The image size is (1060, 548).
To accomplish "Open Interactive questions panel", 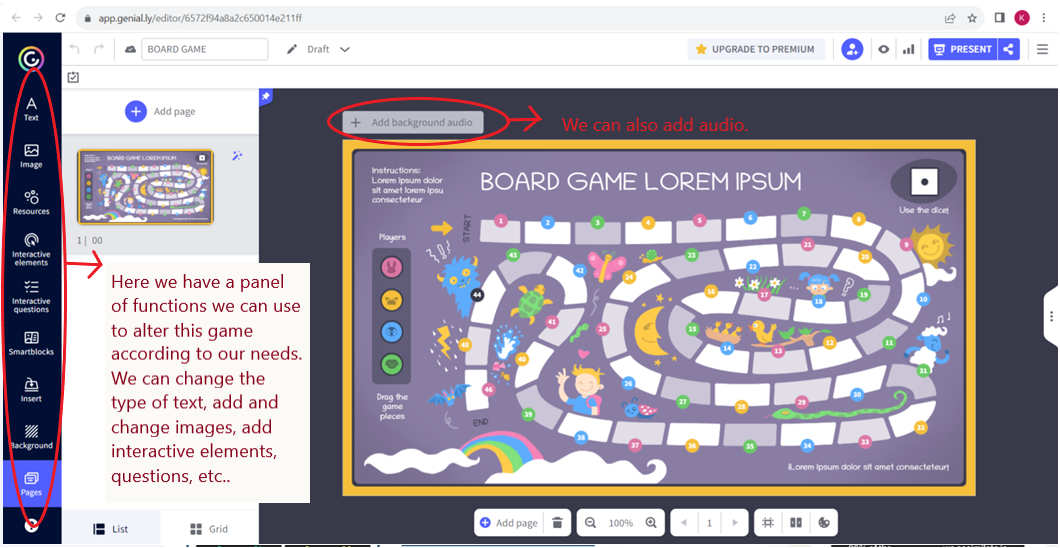I will tap(31, 295).
